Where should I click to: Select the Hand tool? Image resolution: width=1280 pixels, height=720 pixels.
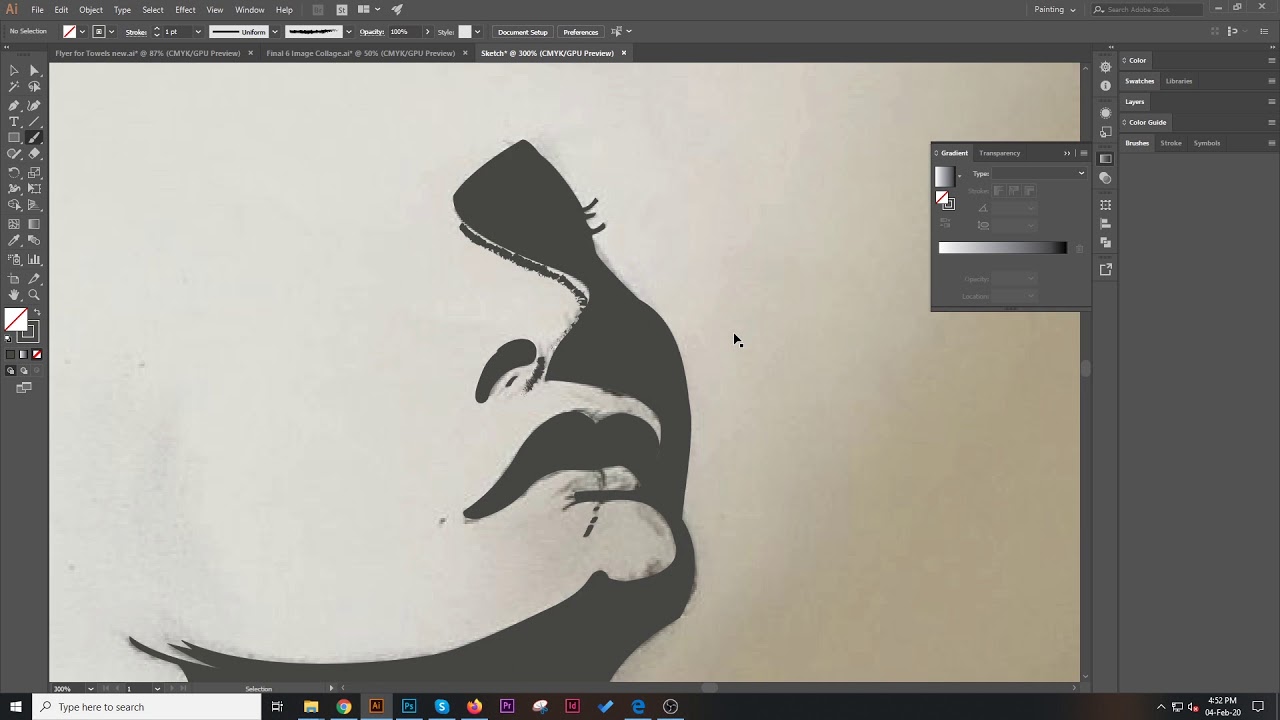pos(14,295)
